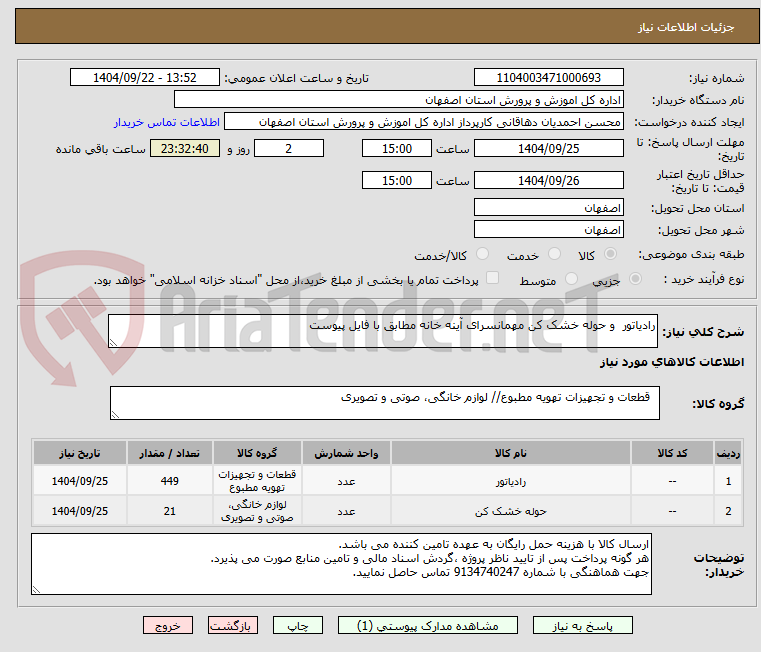Click the گروه کالا text area

coord(385,403)
